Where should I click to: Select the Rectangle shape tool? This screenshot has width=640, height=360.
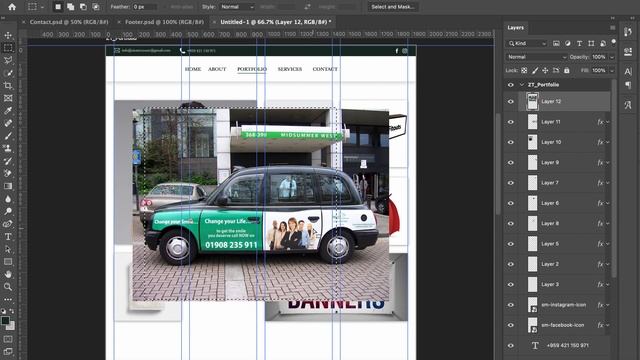click(x=8, y=262)
